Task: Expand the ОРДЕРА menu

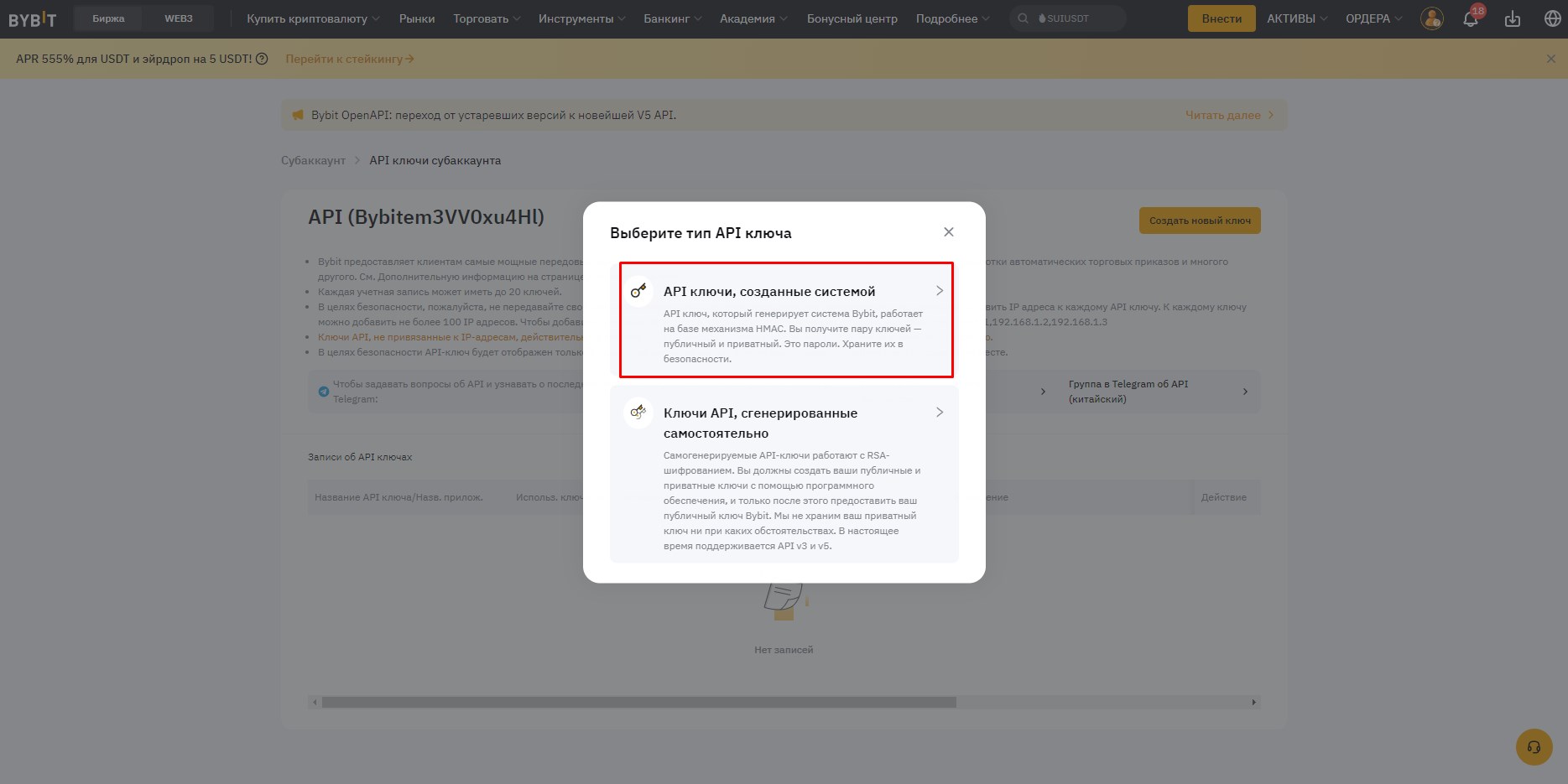Action: (1373, 18)
